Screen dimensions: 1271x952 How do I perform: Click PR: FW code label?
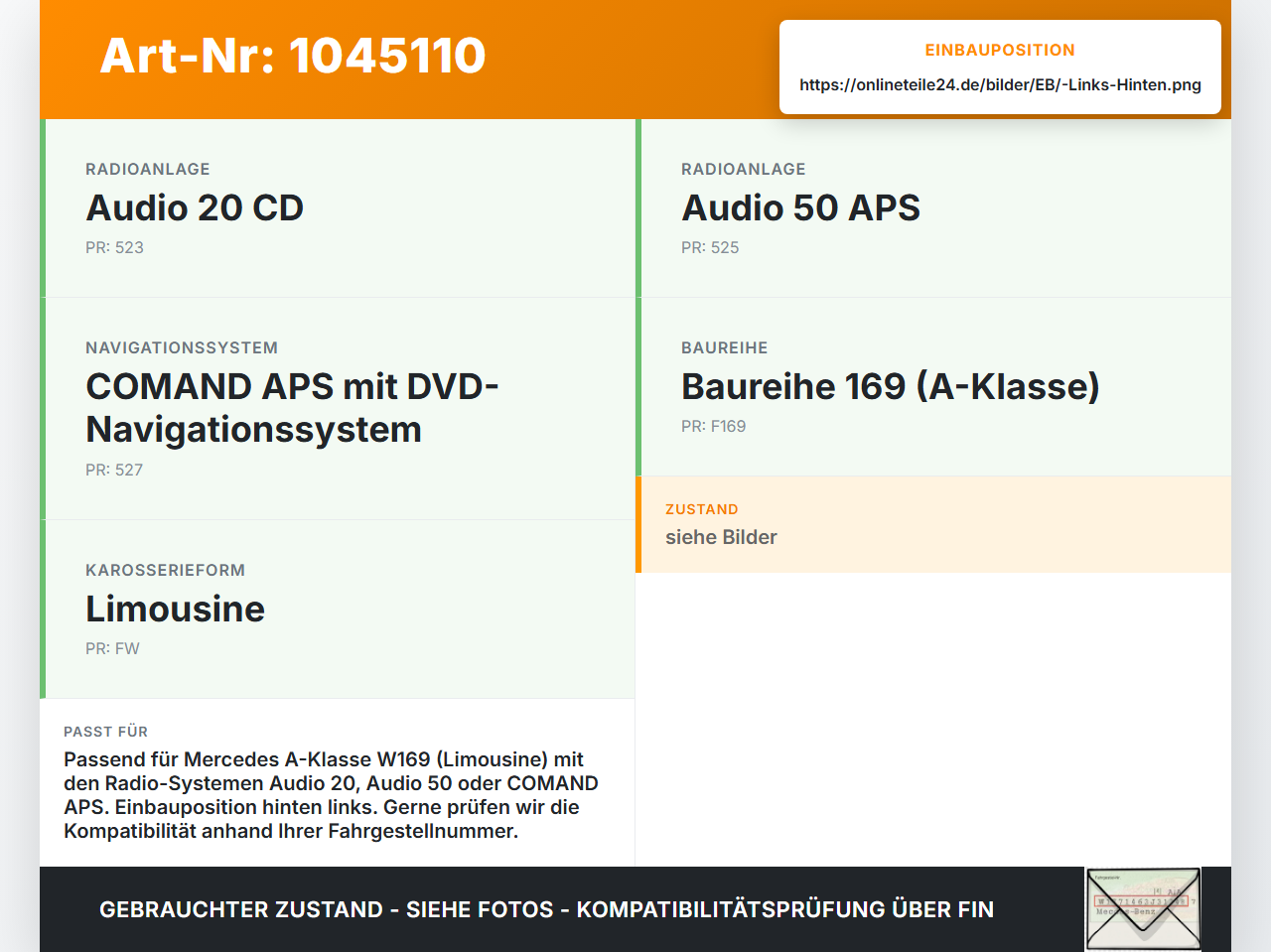pyautogui.click(x=112, y=648)
